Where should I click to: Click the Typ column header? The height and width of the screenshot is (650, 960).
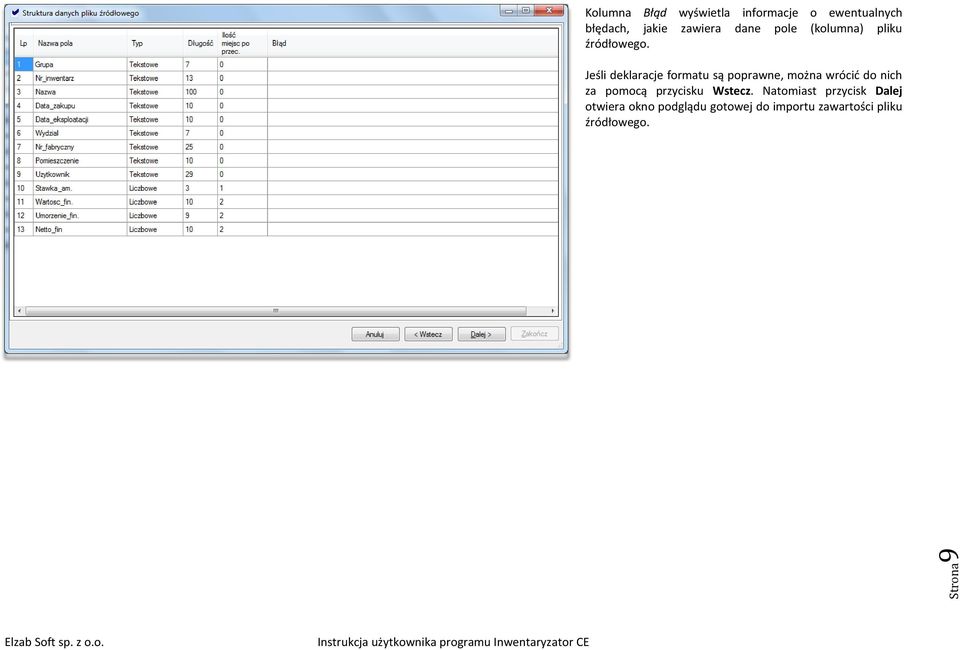click(155, 43)
